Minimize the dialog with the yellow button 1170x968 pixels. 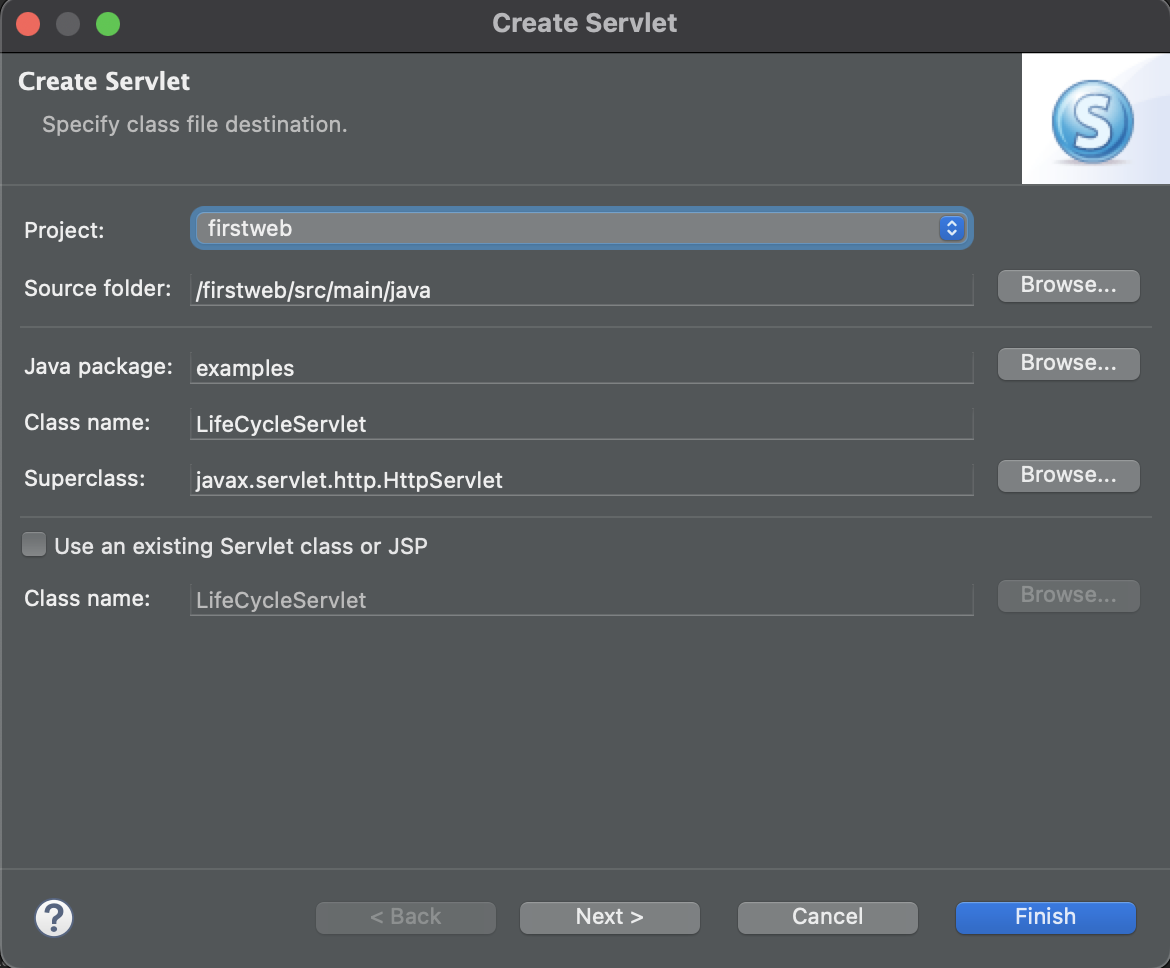click(68, 24)
